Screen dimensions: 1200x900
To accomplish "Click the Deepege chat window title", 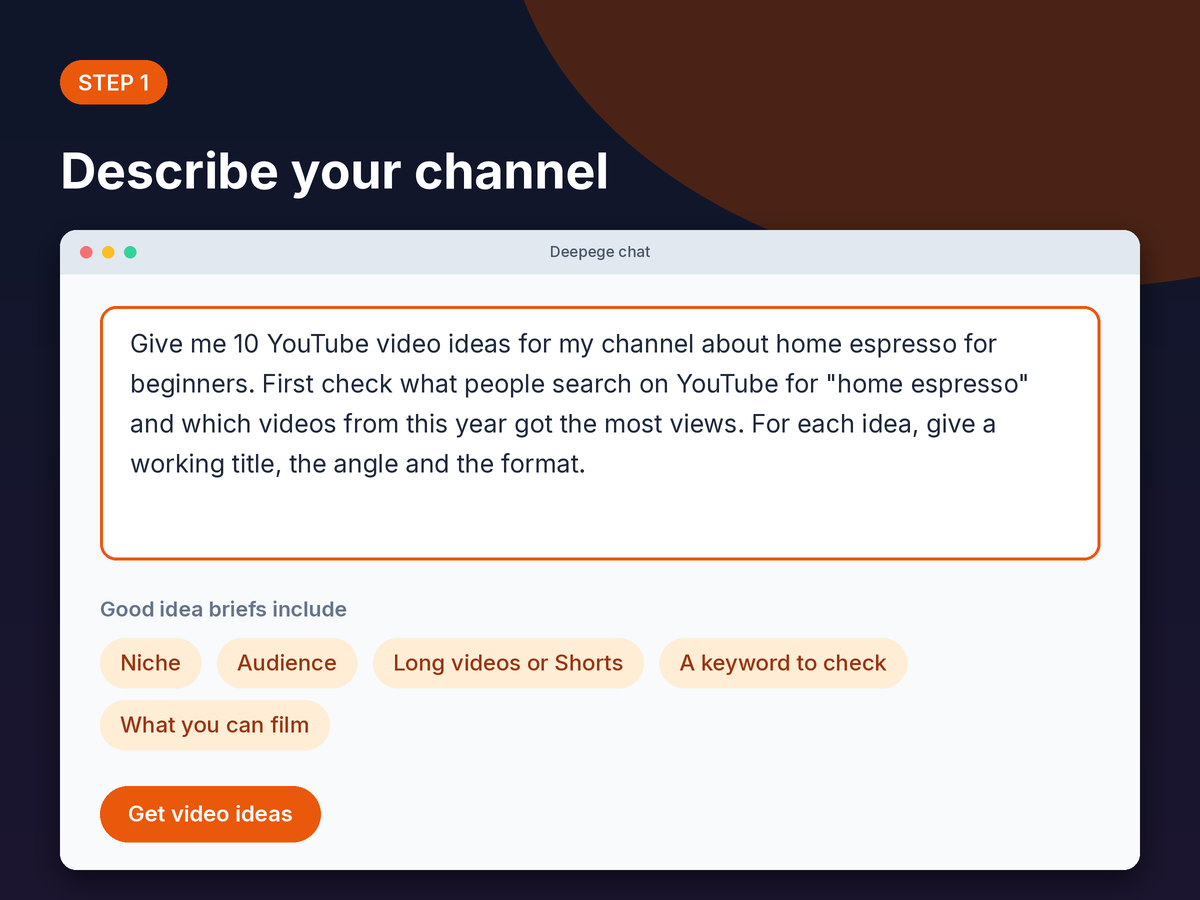I will point(600,252).
